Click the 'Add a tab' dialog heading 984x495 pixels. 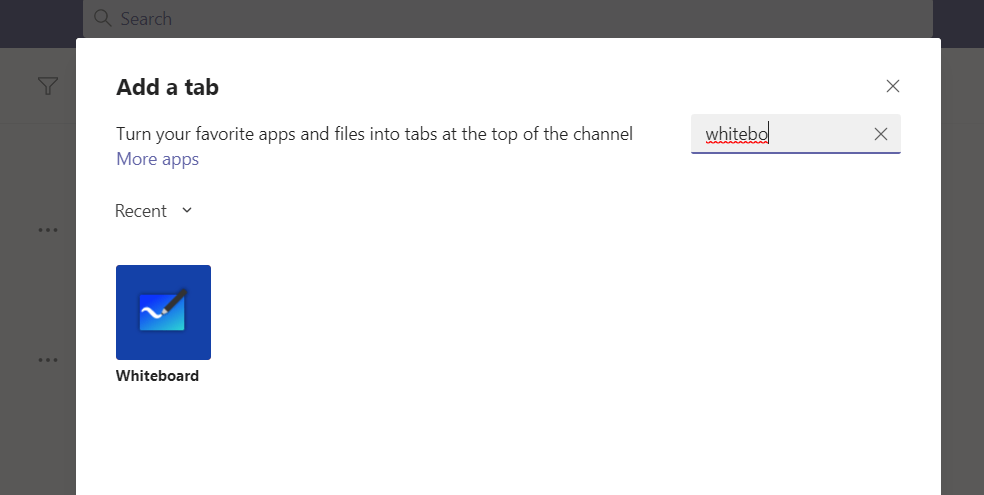(167, 87)
